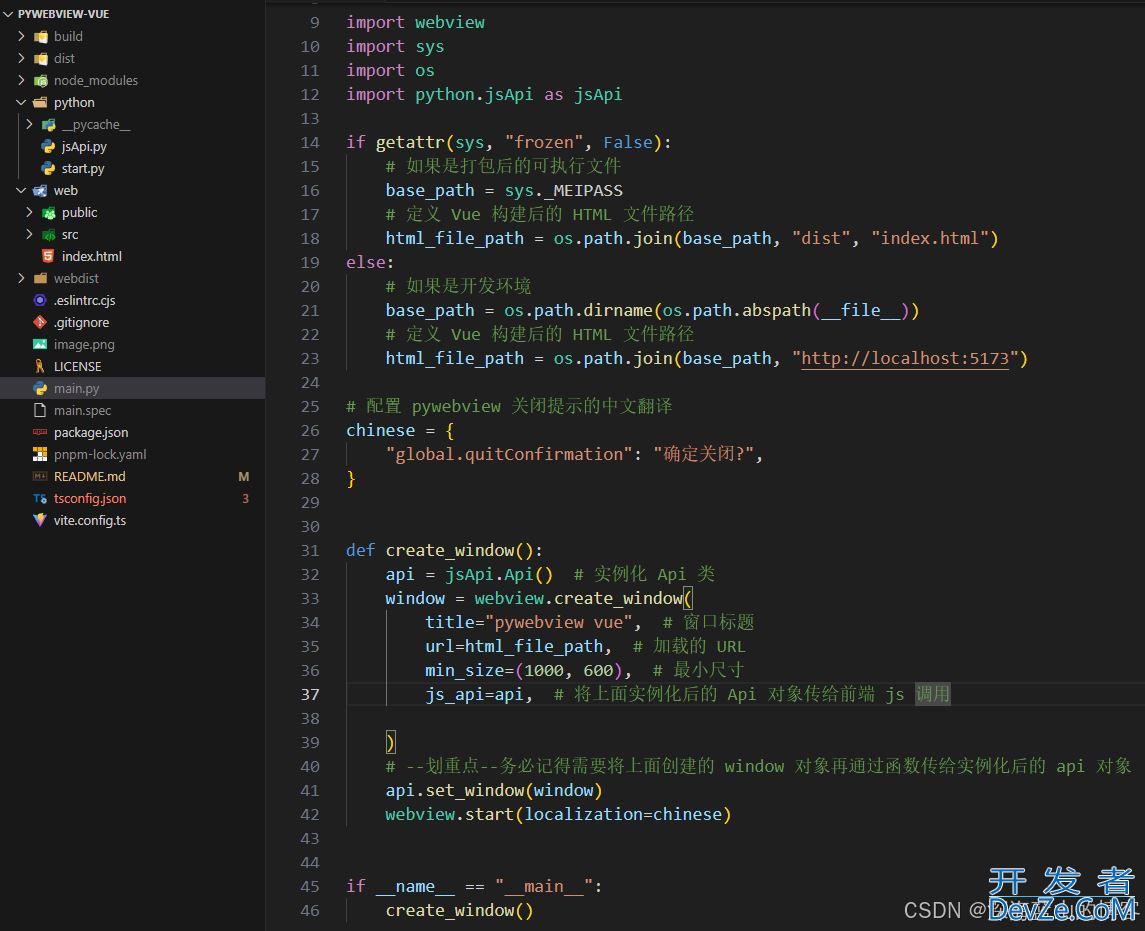The image size is (1145, 931).
Task: Click the git icon beside .gitignore
Action: pyautogui.click(x=40, y=322)
